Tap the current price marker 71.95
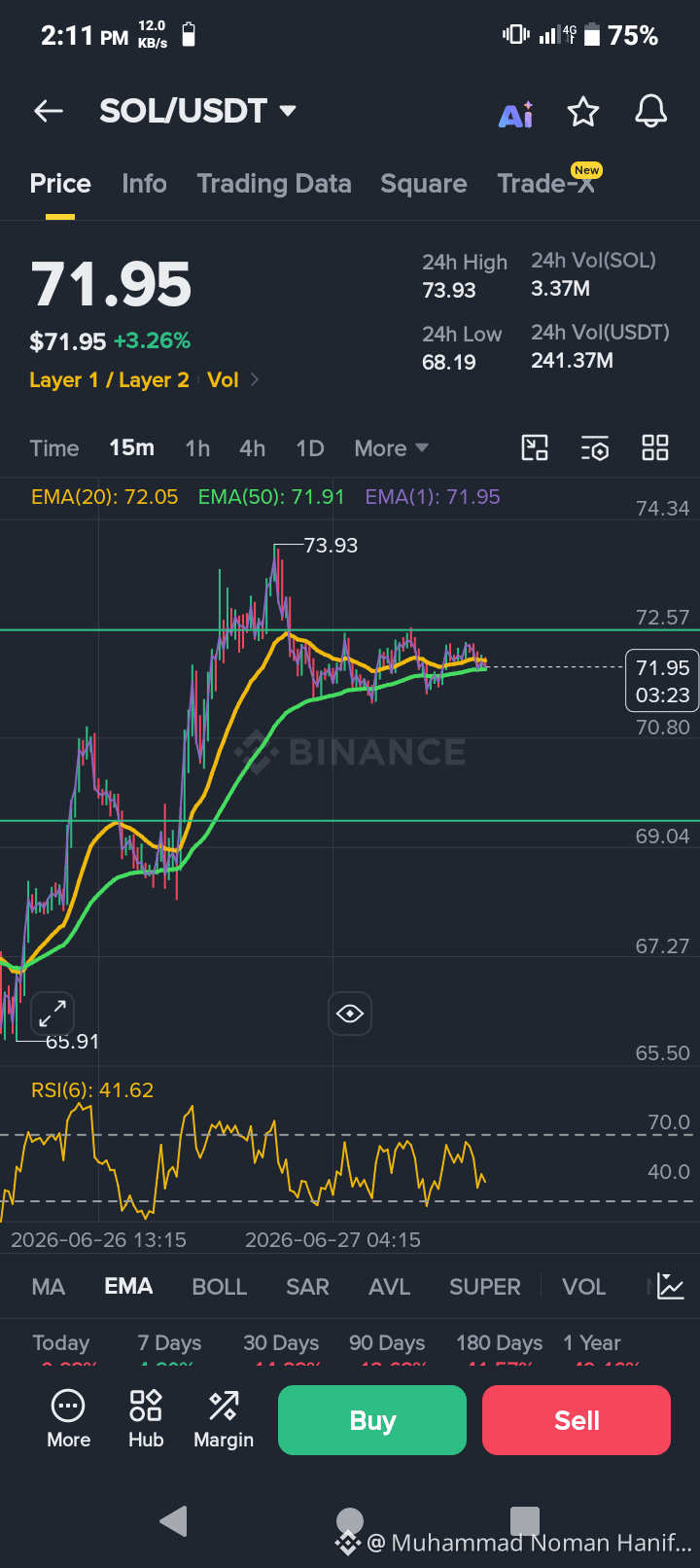 [662, 681]
